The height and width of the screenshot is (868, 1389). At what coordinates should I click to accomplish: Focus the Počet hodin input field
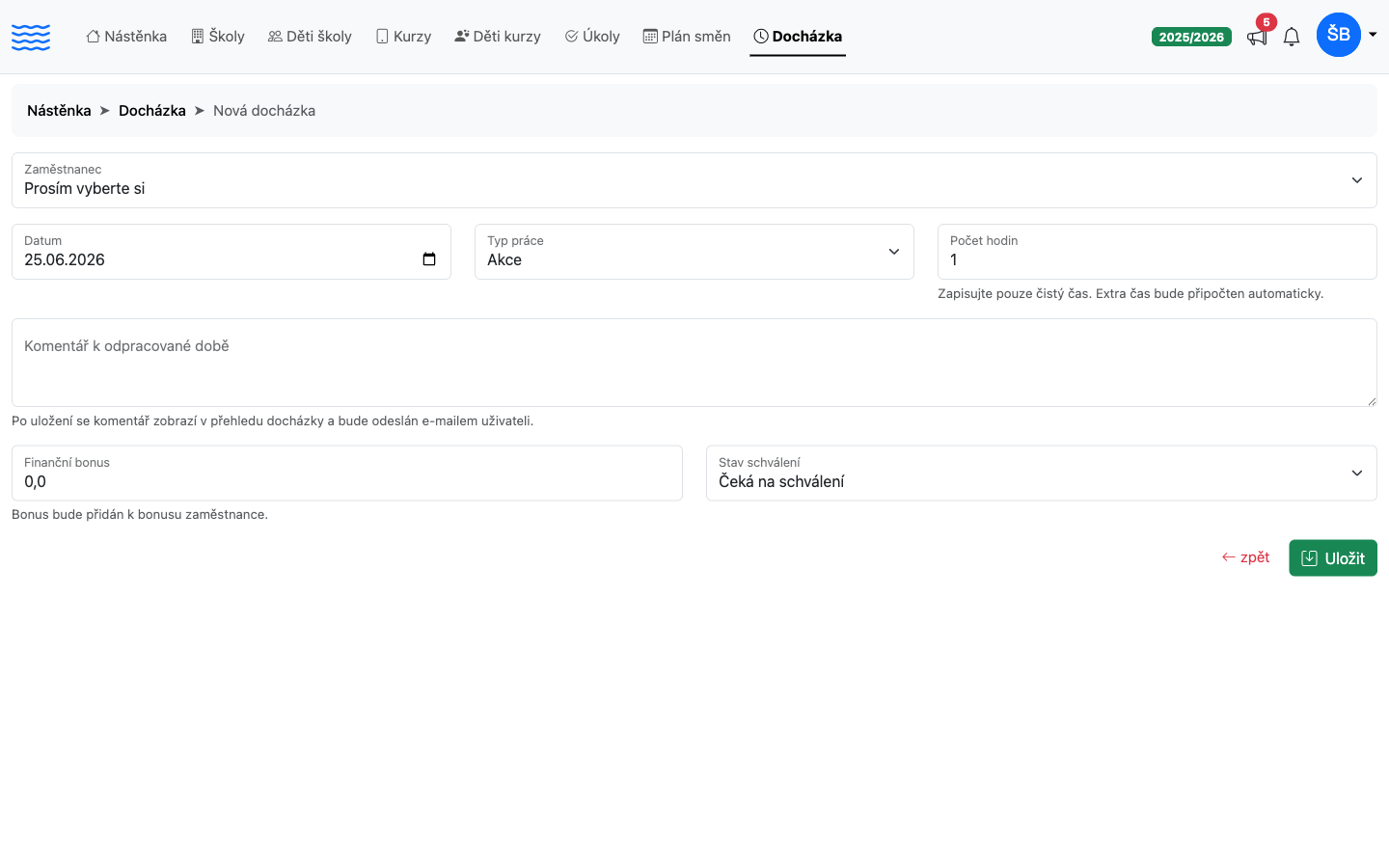(x=1157, y=252)
